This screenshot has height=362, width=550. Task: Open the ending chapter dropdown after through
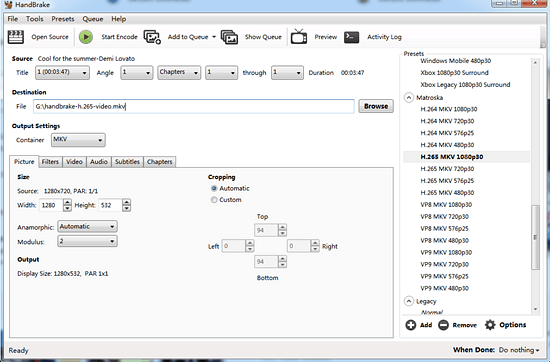tap(287, 73)
